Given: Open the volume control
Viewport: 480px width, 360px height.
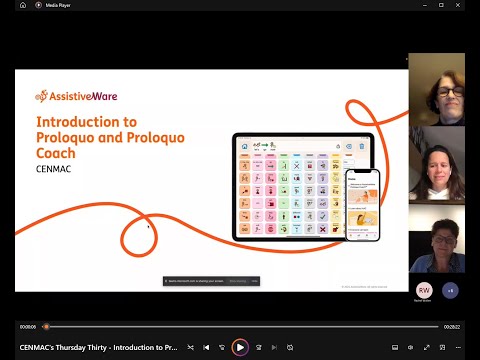Looking at the screenshot, I should click(411, 347).
